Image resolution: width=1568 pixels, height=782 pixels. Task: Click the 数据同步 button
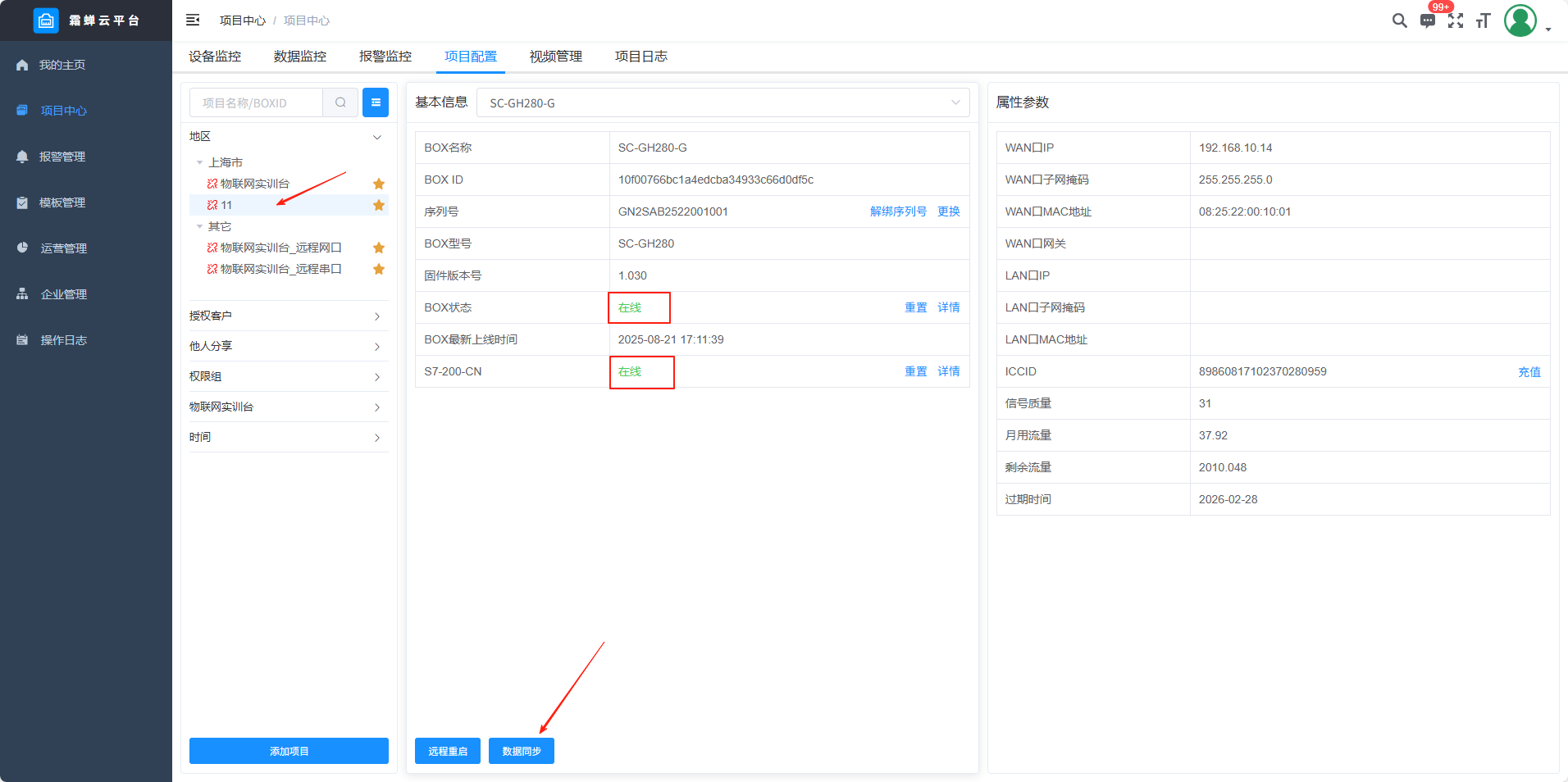click(x=522, y=751)
